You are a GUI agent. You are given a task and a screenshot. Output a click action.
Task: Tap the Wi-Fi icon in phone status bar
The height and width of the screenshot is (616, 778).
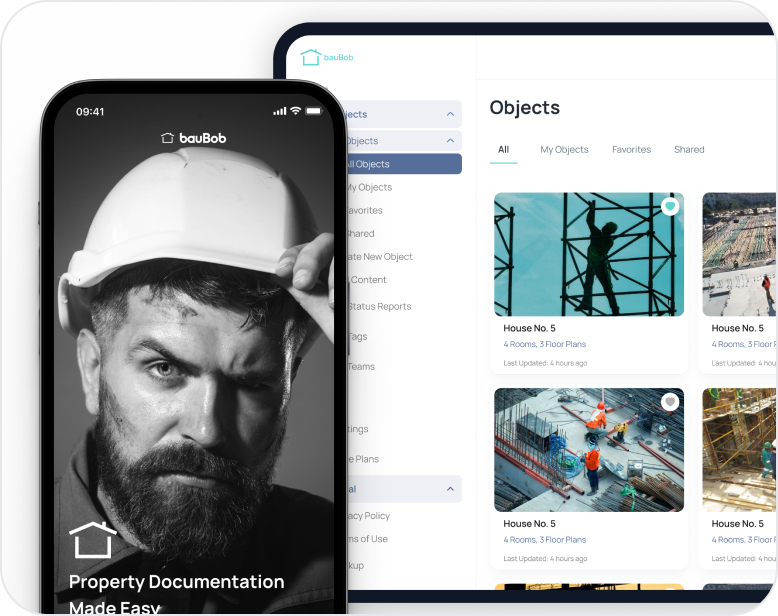296,111
